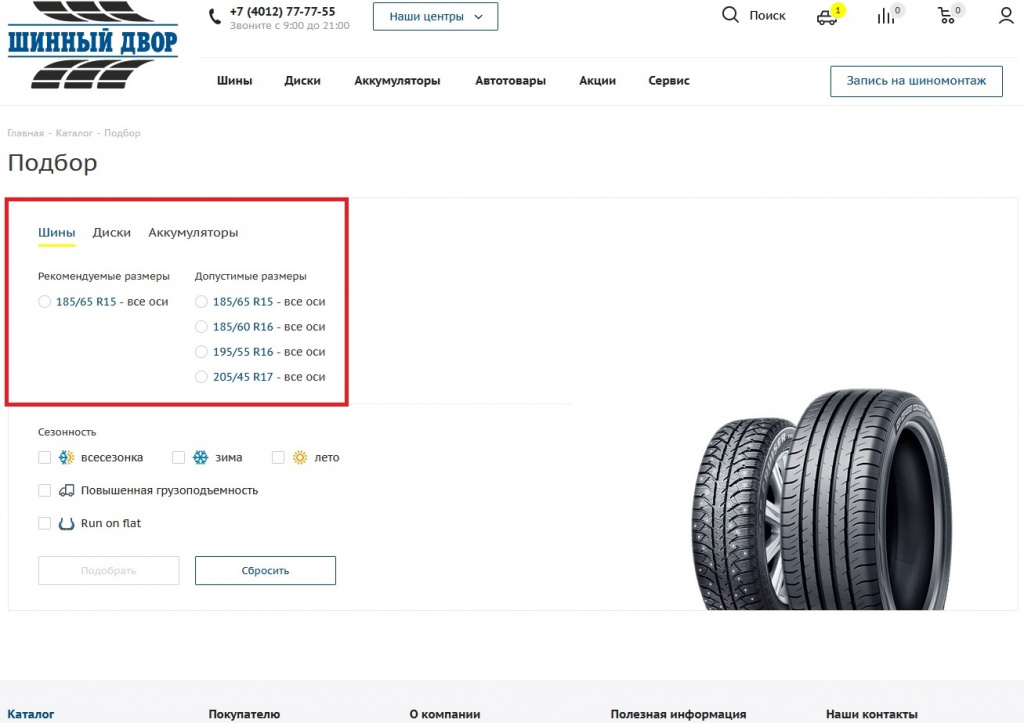Switch to the Диски tab

[x=112, y=233]
